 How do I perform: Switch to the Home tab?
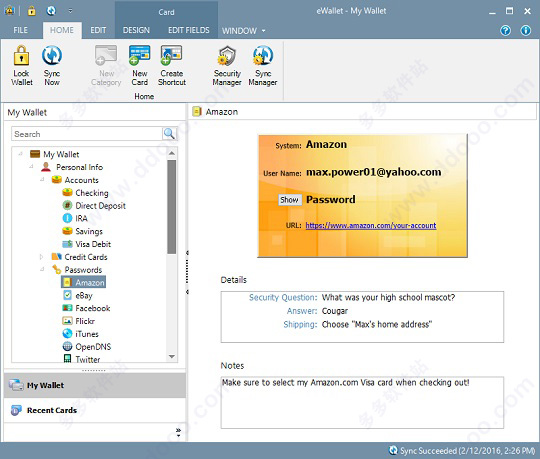(x=62, y=30)
